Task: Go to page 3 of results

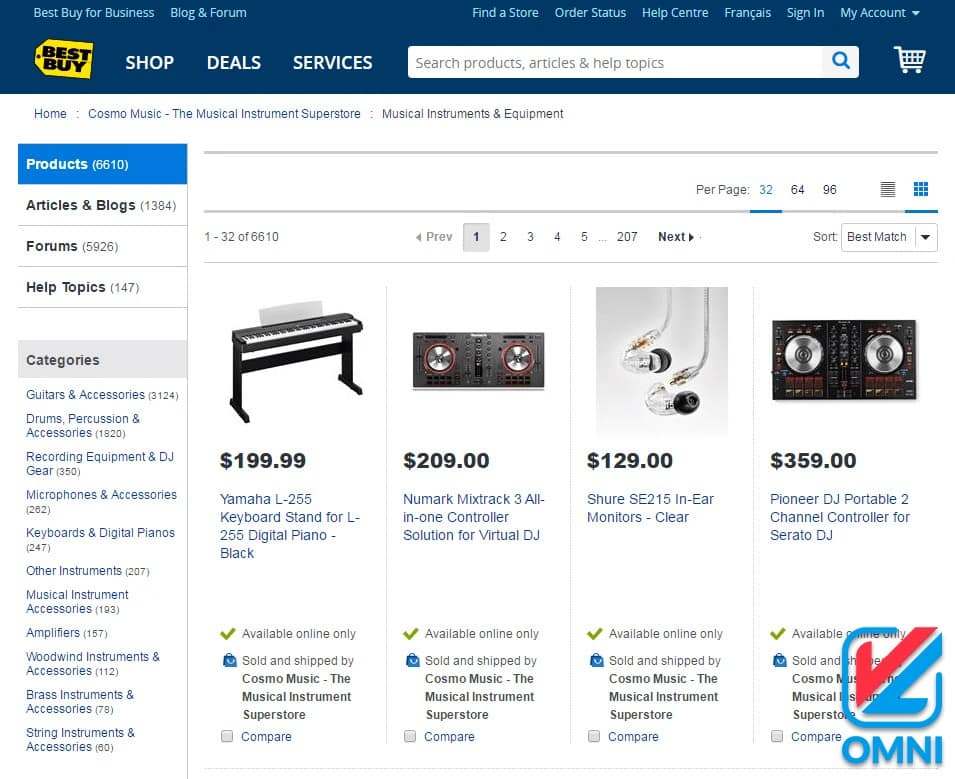Action: [530, 237]
